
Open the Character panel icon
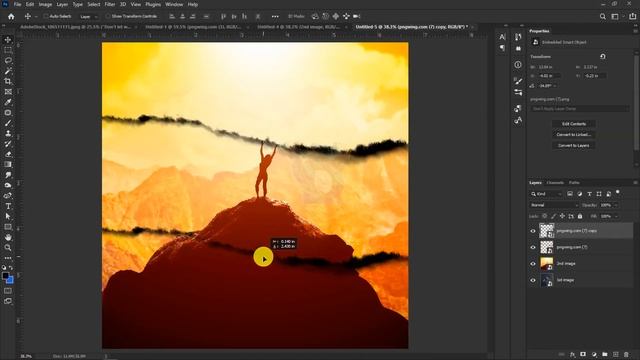(x=502, y=37)
